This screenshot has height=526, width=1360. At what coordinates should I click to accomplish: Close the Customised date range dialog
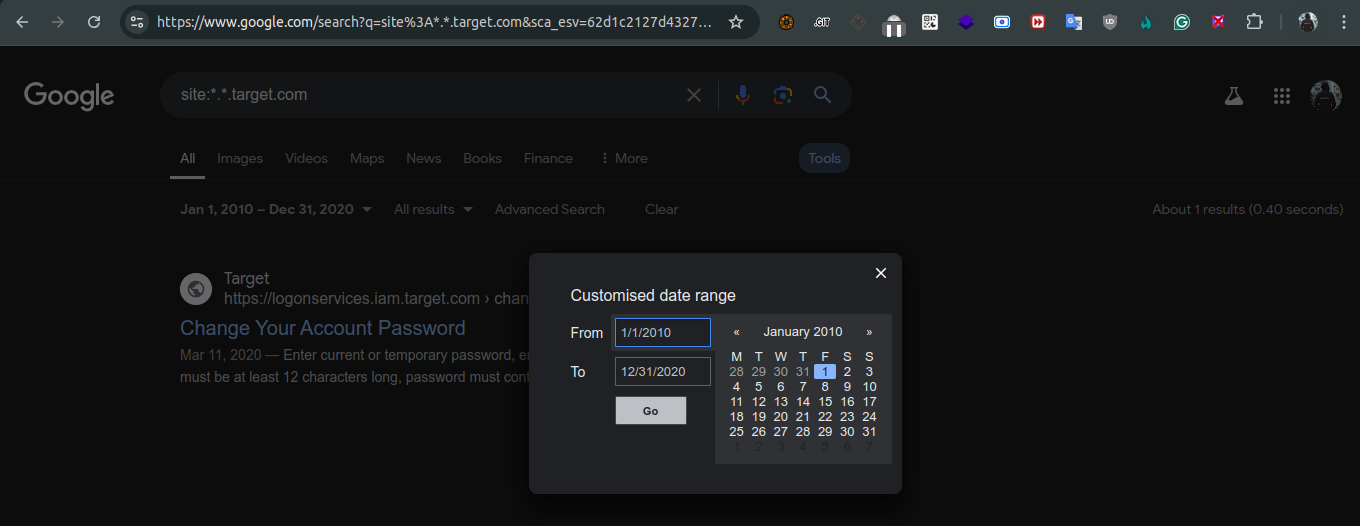click(881, 273)
